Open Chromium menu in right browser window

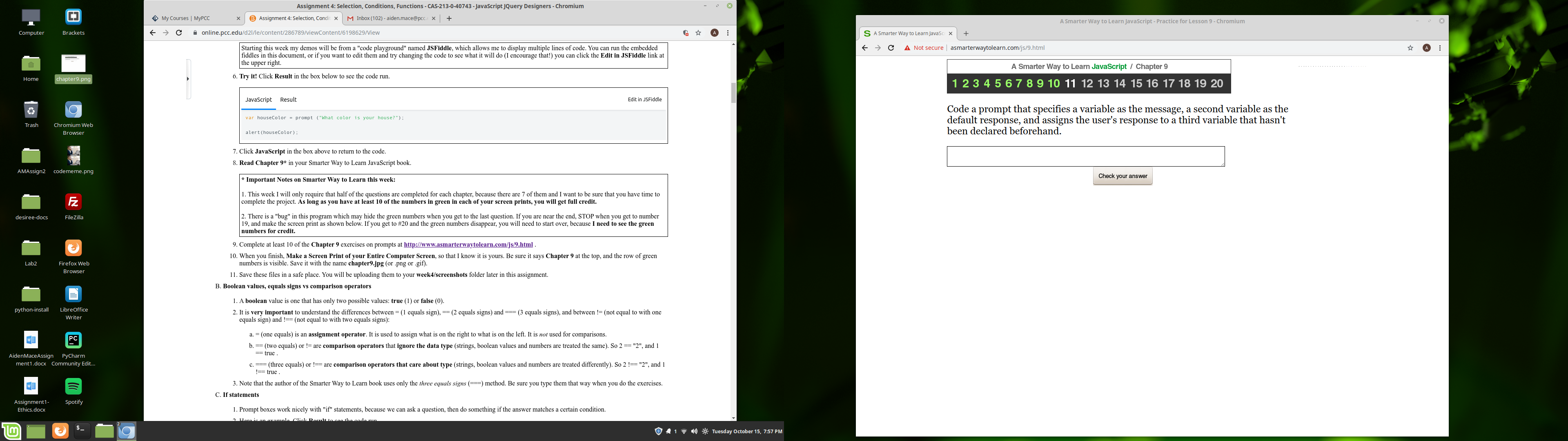tap(1439, 48)
